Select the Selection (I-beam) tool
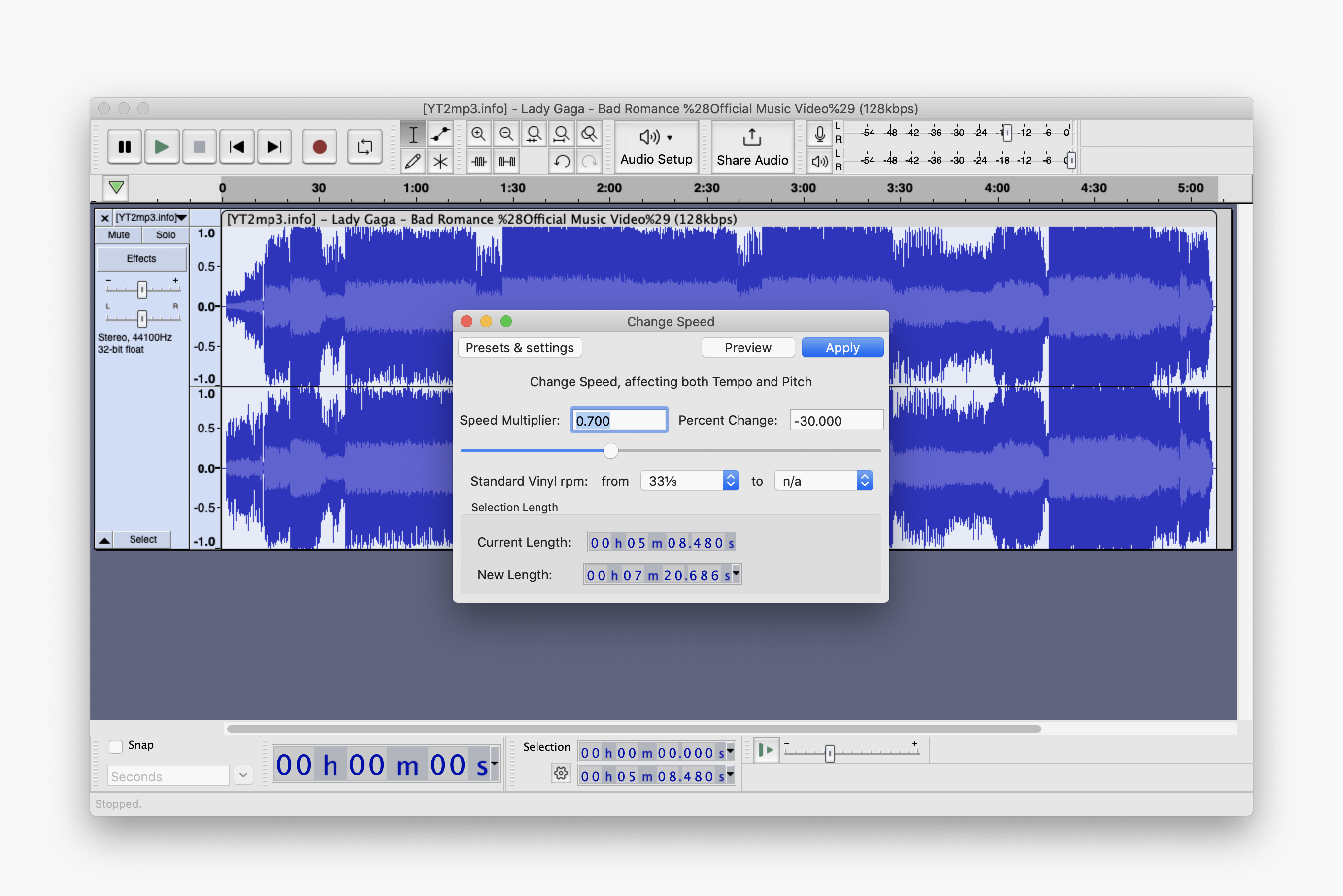Screen dimensions: 1343x896 point(413,134)
